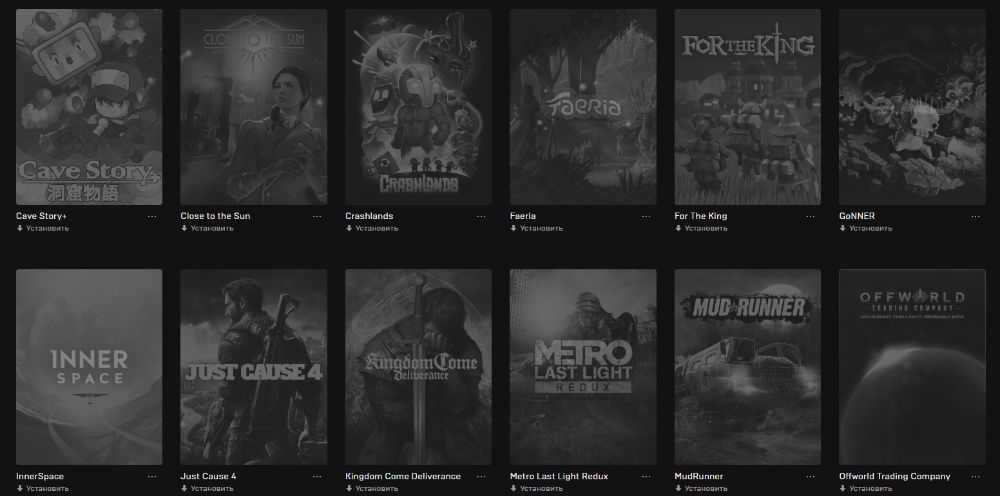Image resolution: width=1000 pixels, height=496 pixels.
Task: Select the Cave Story+ title text
Action: (x=41, y=216)
